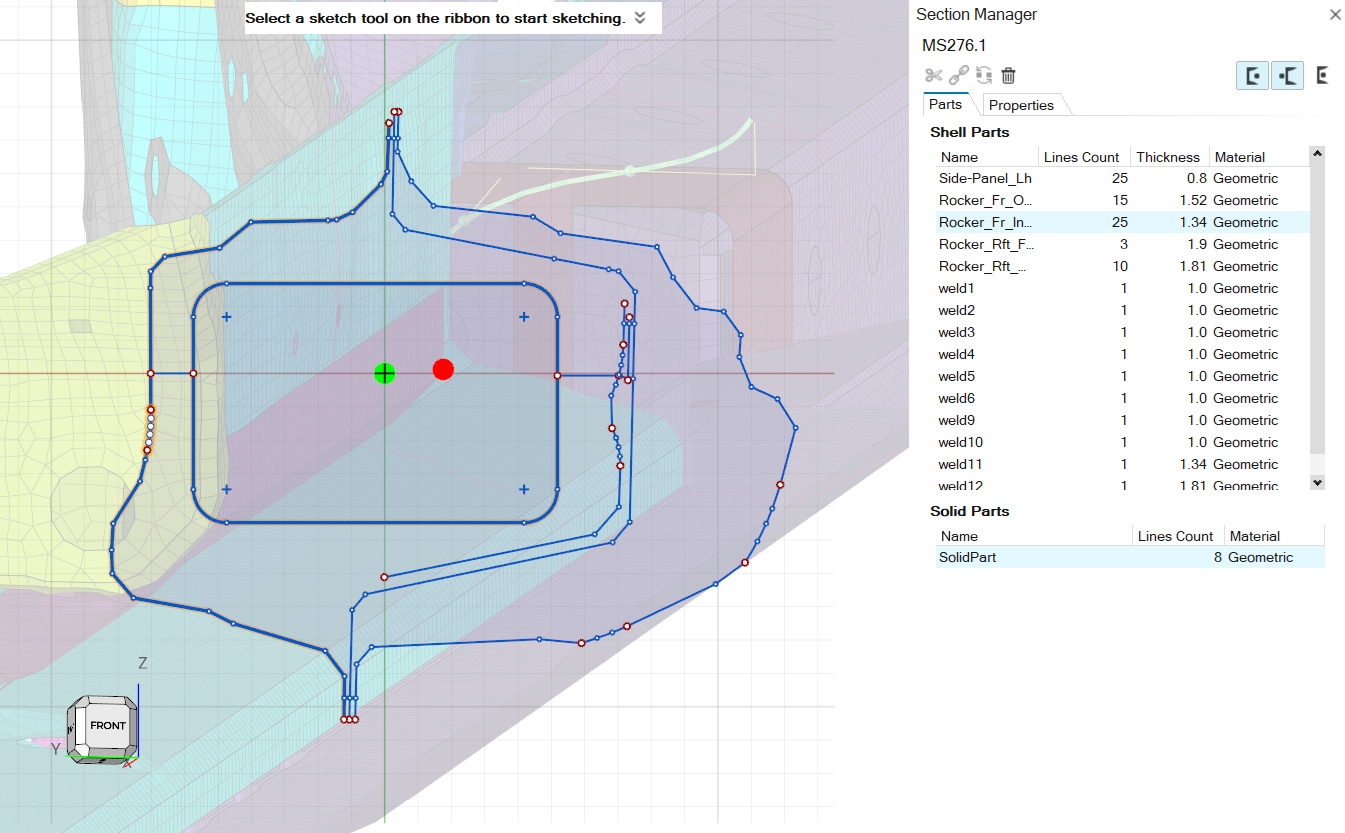Toggle second highlighted section display button
Screen dimensions: 1345x833
click(x=1288, y=75)
